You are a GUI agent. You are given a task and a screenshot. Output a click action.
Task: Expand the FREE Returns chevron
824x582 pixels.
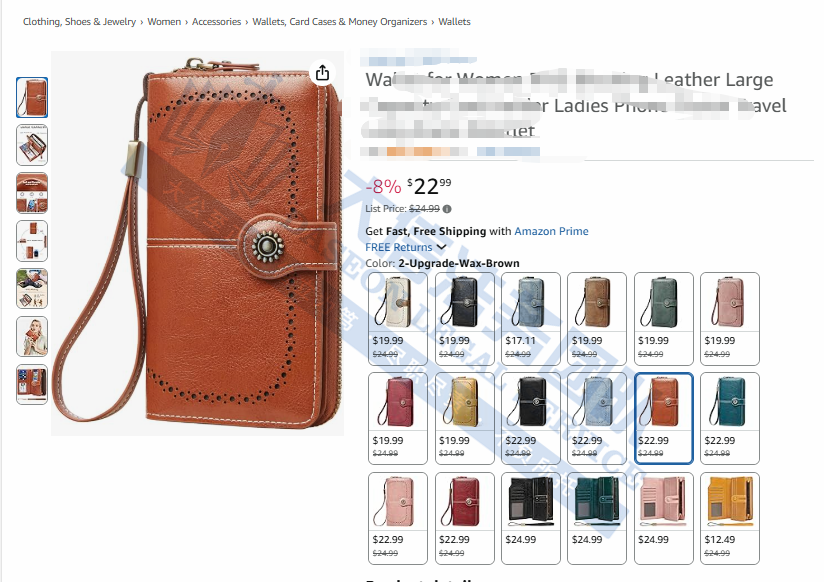tap(441, 247)
